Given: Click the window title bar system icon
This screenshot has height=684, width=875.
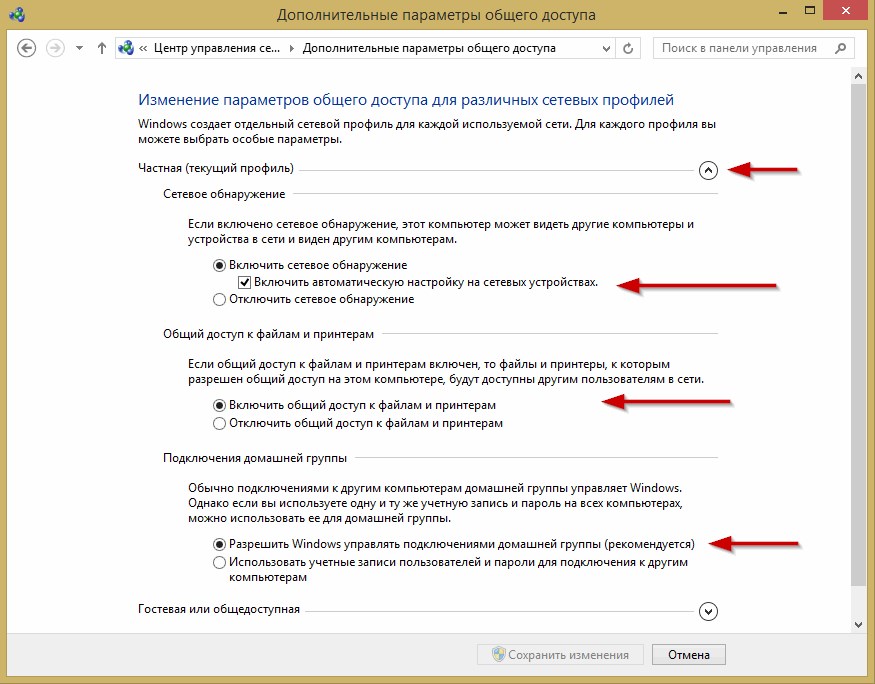Looking at the screenshot, I should coord(14,15).
